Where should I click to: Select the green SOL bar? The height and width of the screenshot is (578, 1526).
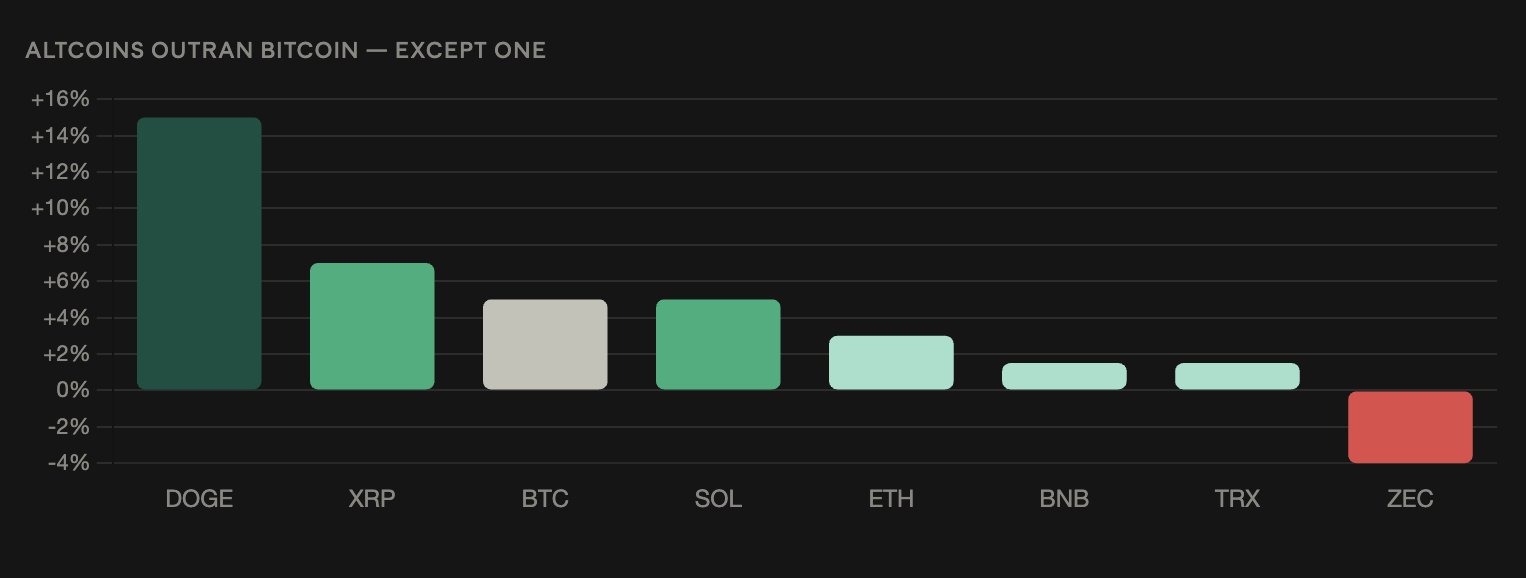pos(718,344)
